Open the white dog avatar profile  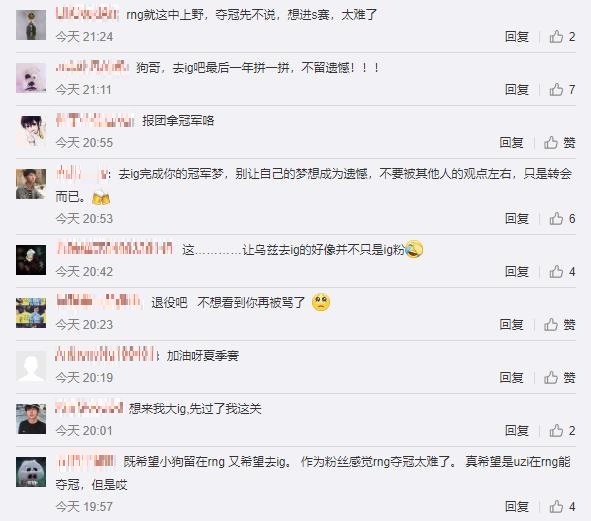click(x=31, y=78)
